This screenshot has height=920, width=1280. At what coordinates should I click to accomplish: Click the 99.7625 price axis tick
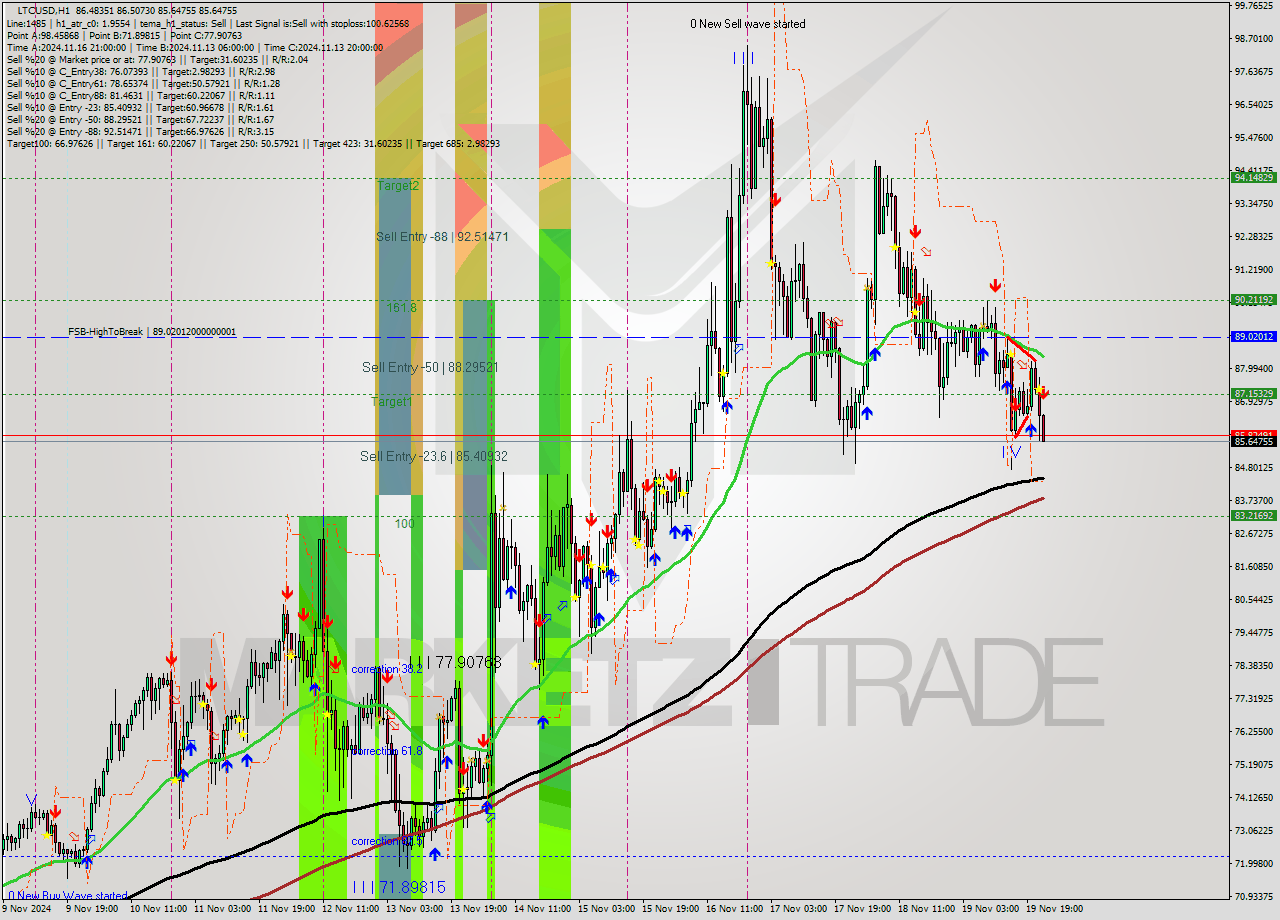(1253, 6)
